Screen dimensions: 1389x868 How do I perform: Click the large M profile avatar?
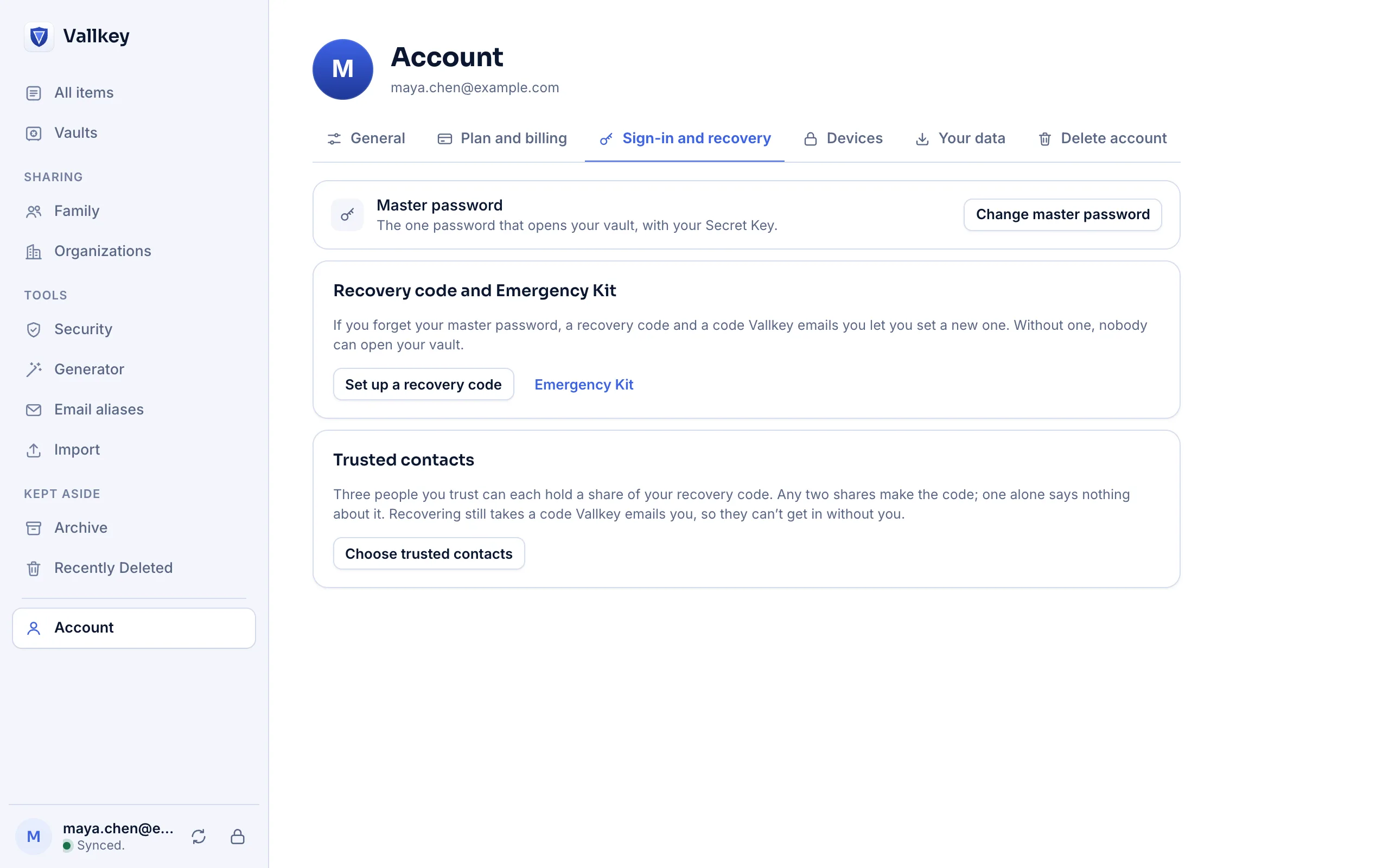(x=343, y=69)
